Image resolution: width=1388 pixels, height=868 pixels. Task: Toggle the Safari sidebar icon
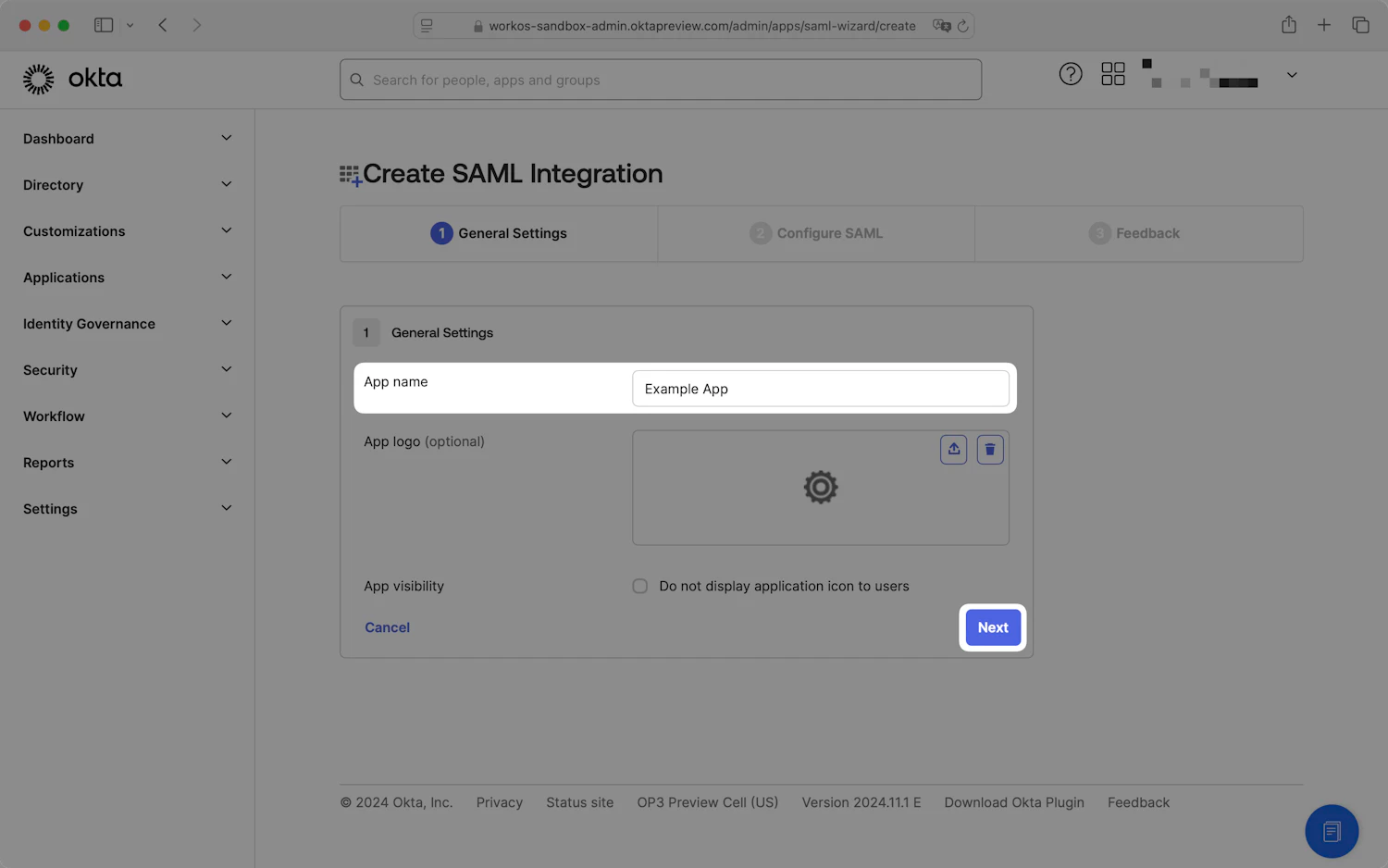click(x=104, y=25)
